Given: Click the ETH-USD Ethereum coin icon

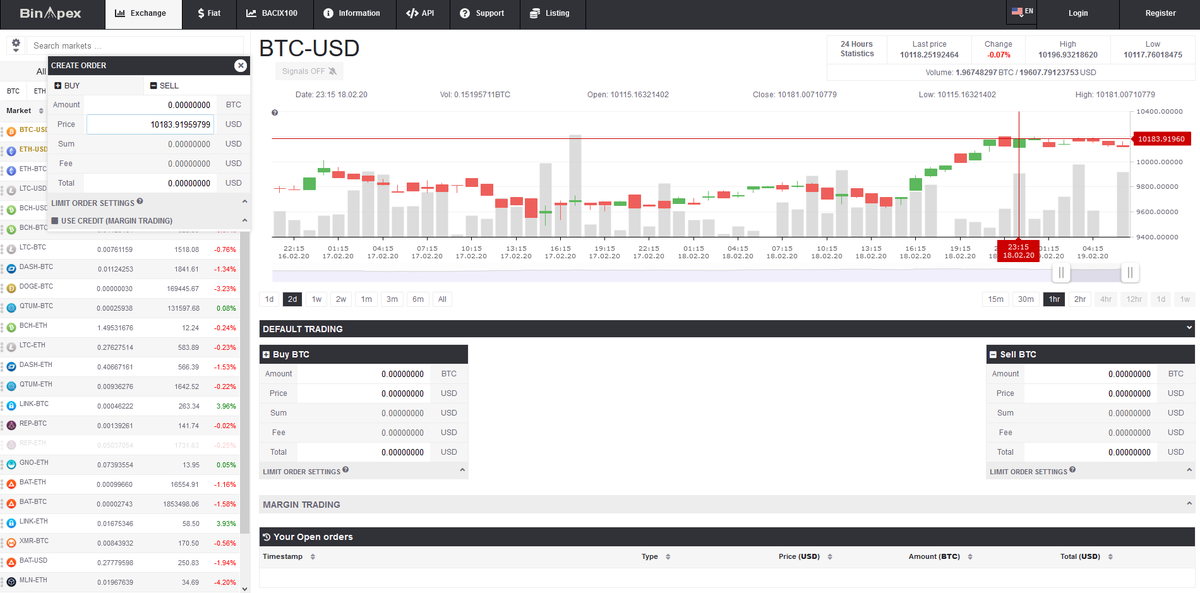Looking at the screenshot, I should click(11, 150).
